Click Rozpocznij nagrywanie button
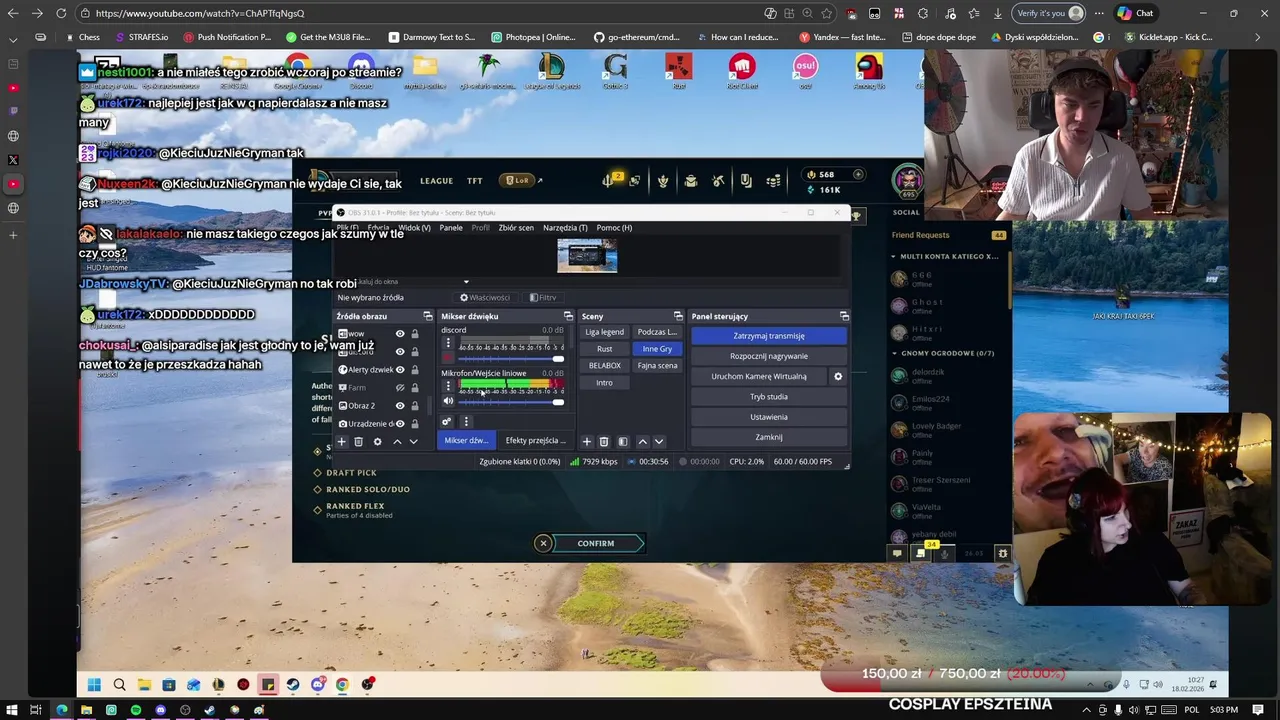The height and width of the screenshot is (720, 1280). pos(768,356)
